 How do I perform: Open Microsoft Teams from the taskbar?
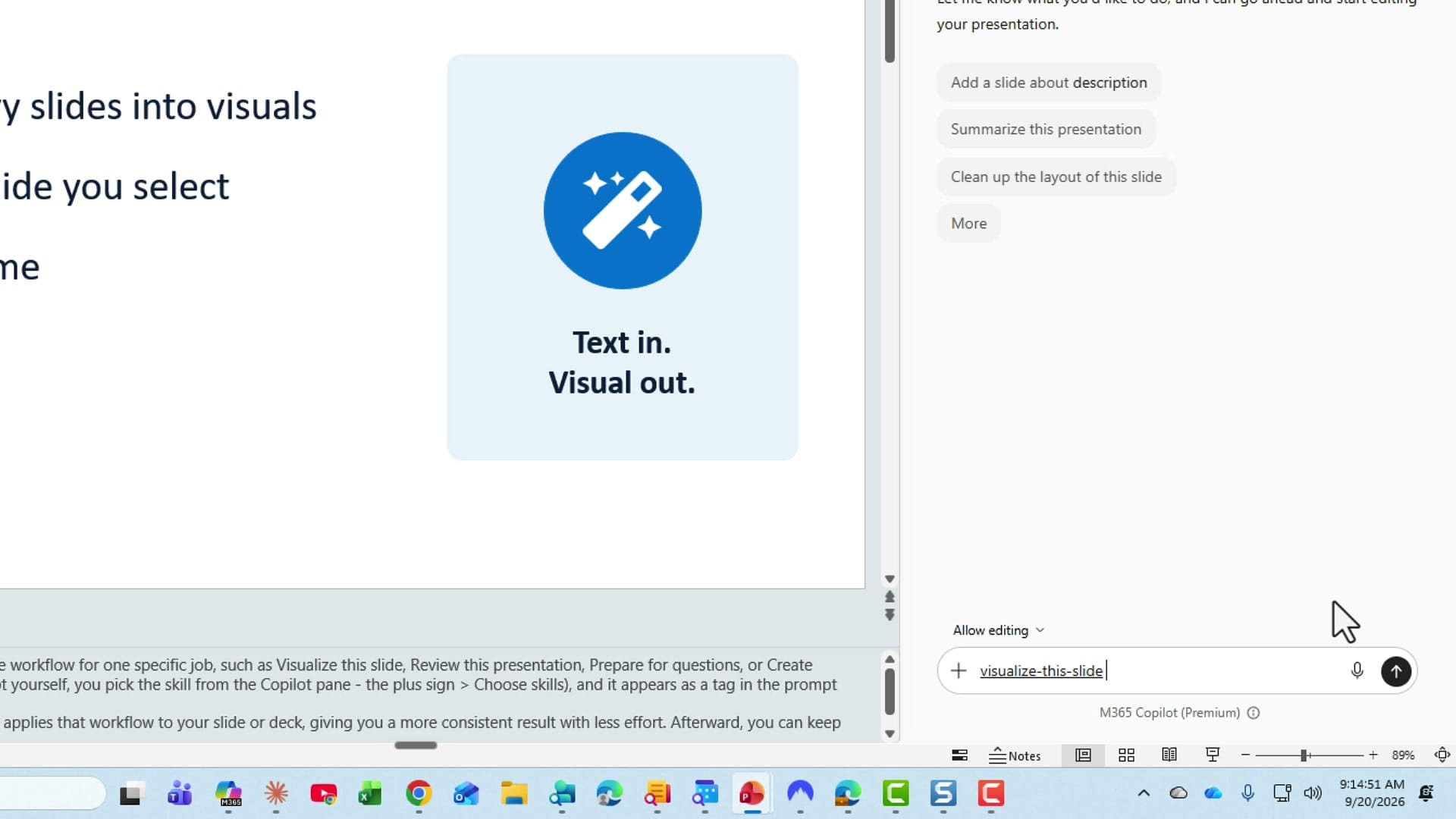click(x=180, y=794)
